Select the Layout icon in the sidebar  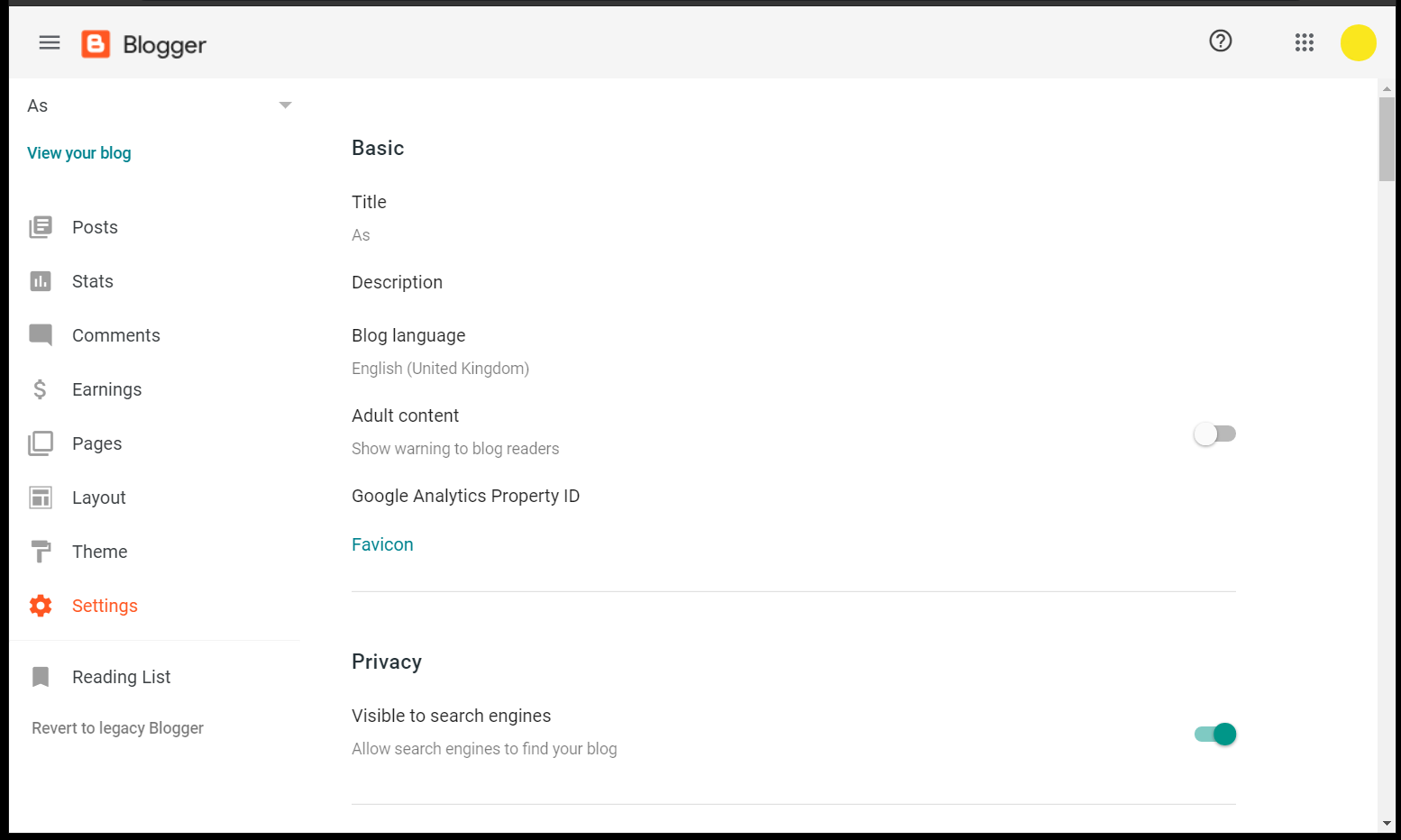(41, 497)
